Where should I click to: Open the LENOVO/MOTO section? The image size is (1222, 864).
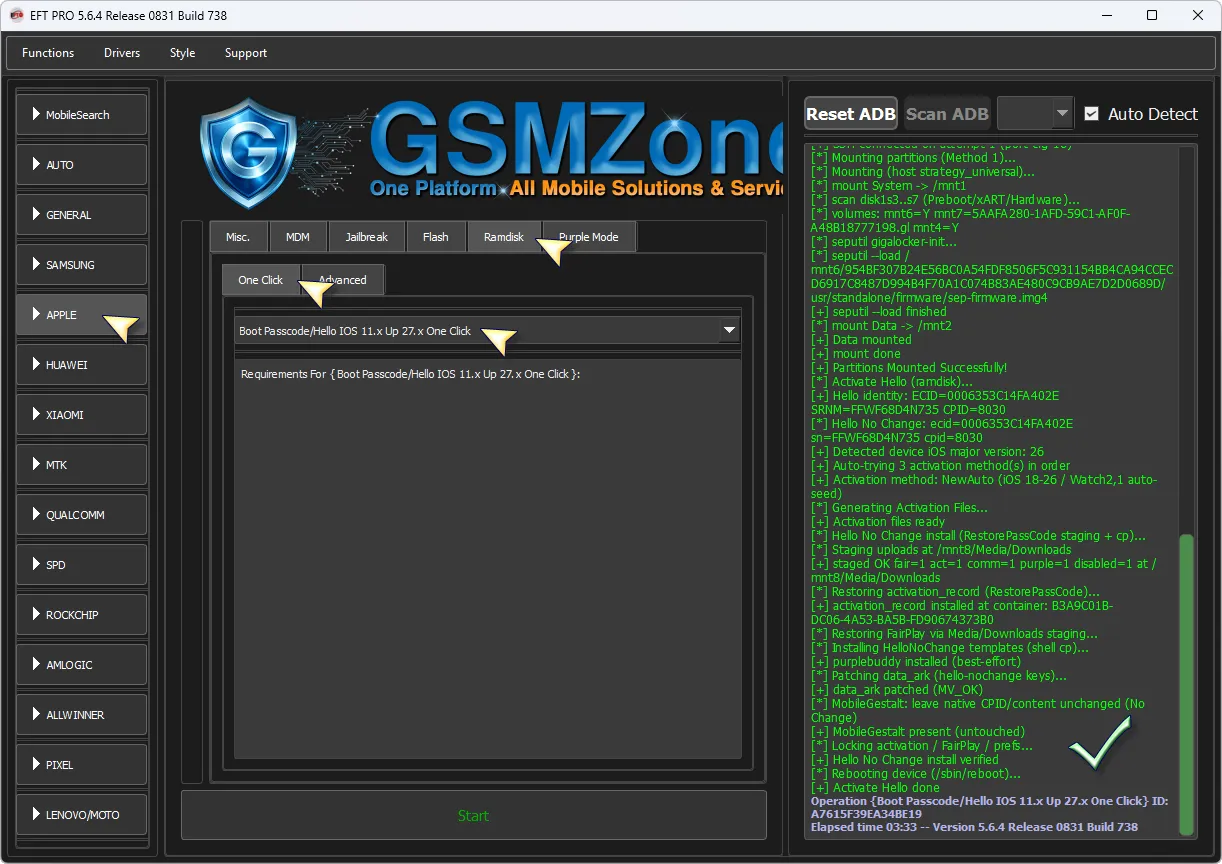(82, 815)
